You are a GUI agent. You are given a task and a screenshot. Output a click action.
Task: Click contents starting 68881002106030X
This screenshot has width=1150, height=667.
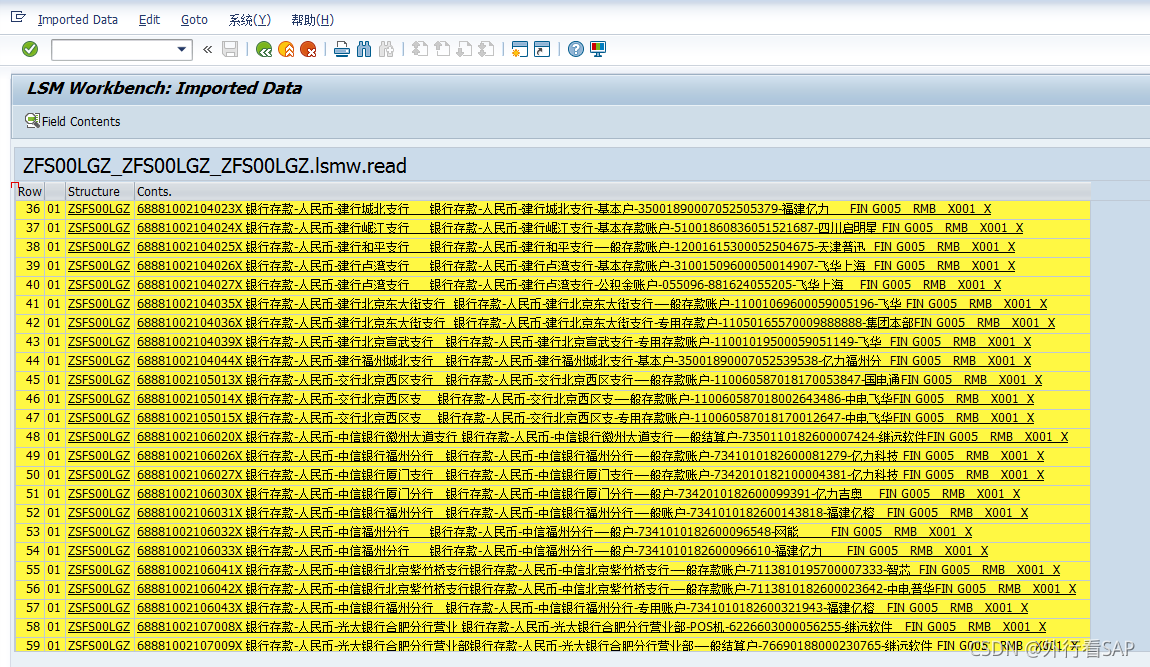(579, 494)
